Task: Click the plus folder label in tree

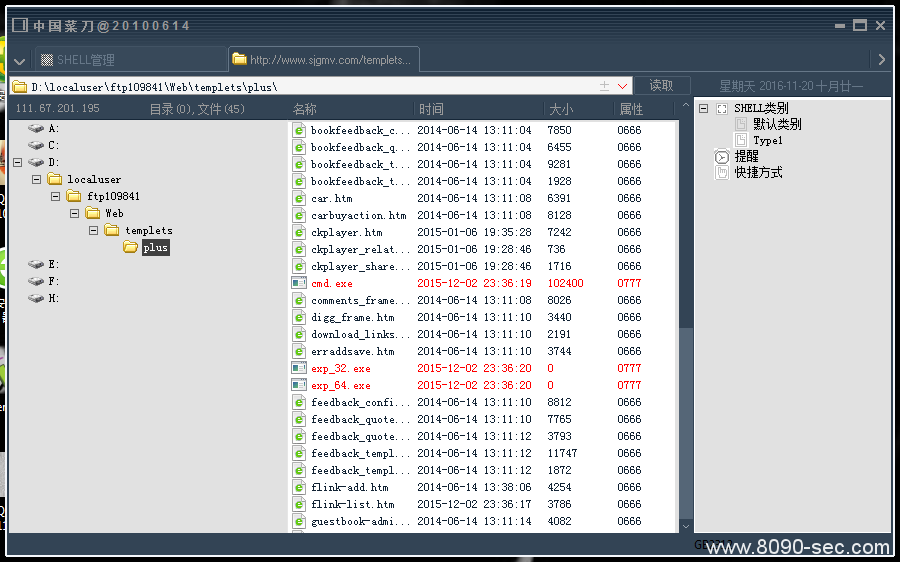Action: point(156,247)
